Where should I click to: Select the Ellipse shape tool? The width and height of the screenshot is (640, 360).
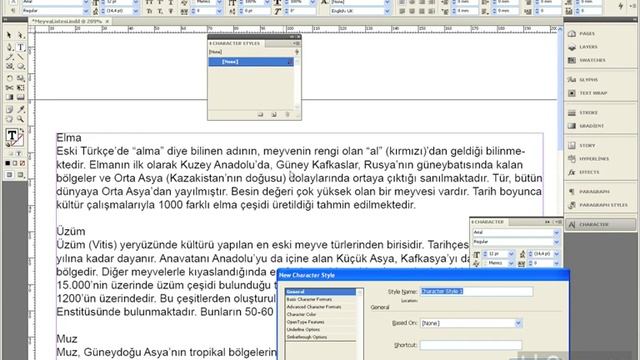(x=20, y=66)
